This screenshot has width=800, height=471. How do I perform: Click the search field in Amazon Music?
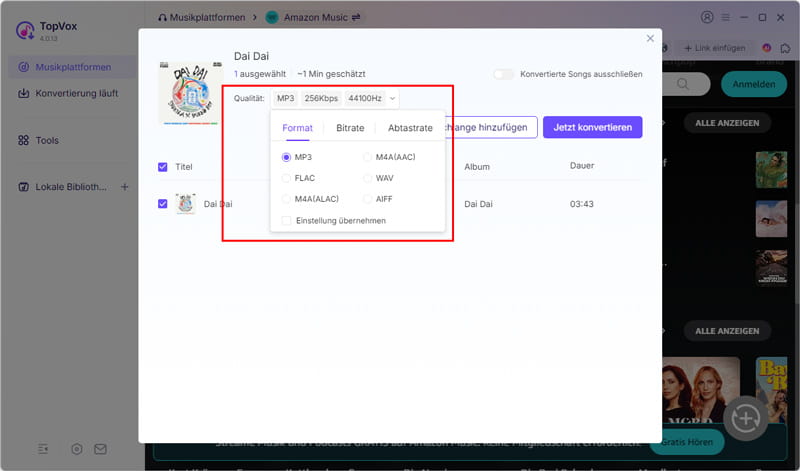(x=686, y=84)
